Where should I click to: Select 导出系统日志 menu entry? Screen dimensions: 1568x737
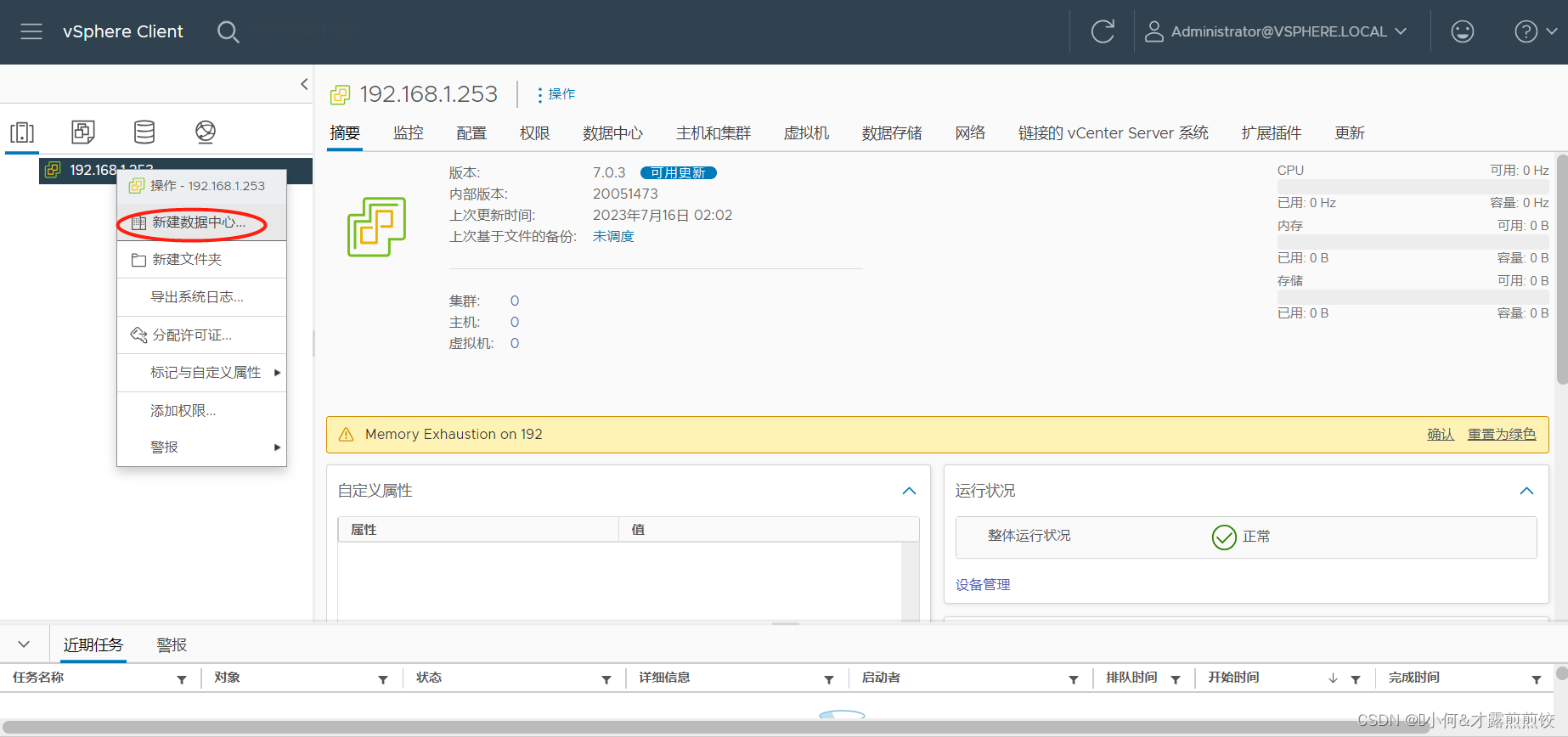click(x=202, y=297)
